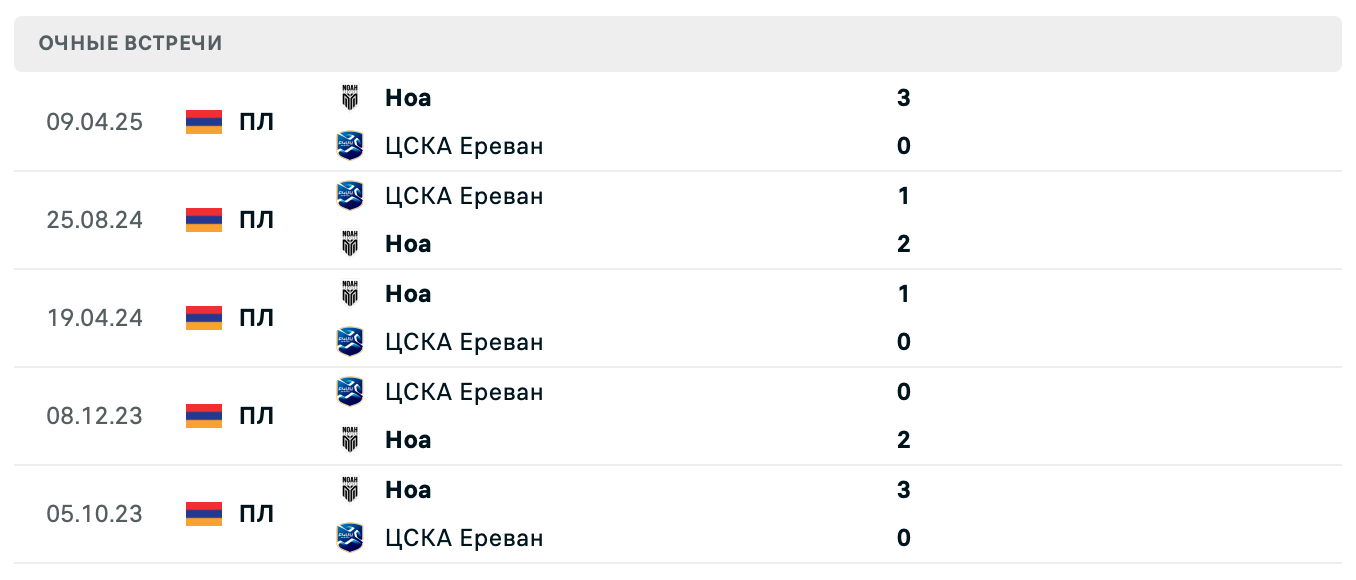Open the Ноа team page from the top match

(407, 97)
